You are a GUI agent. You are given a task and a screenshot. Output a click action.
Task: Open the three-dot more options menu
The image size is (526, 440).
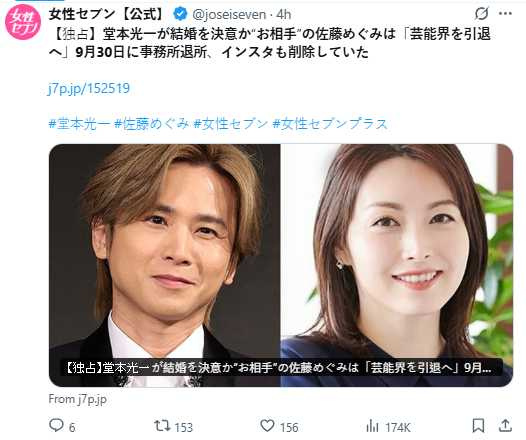(506, 14)
